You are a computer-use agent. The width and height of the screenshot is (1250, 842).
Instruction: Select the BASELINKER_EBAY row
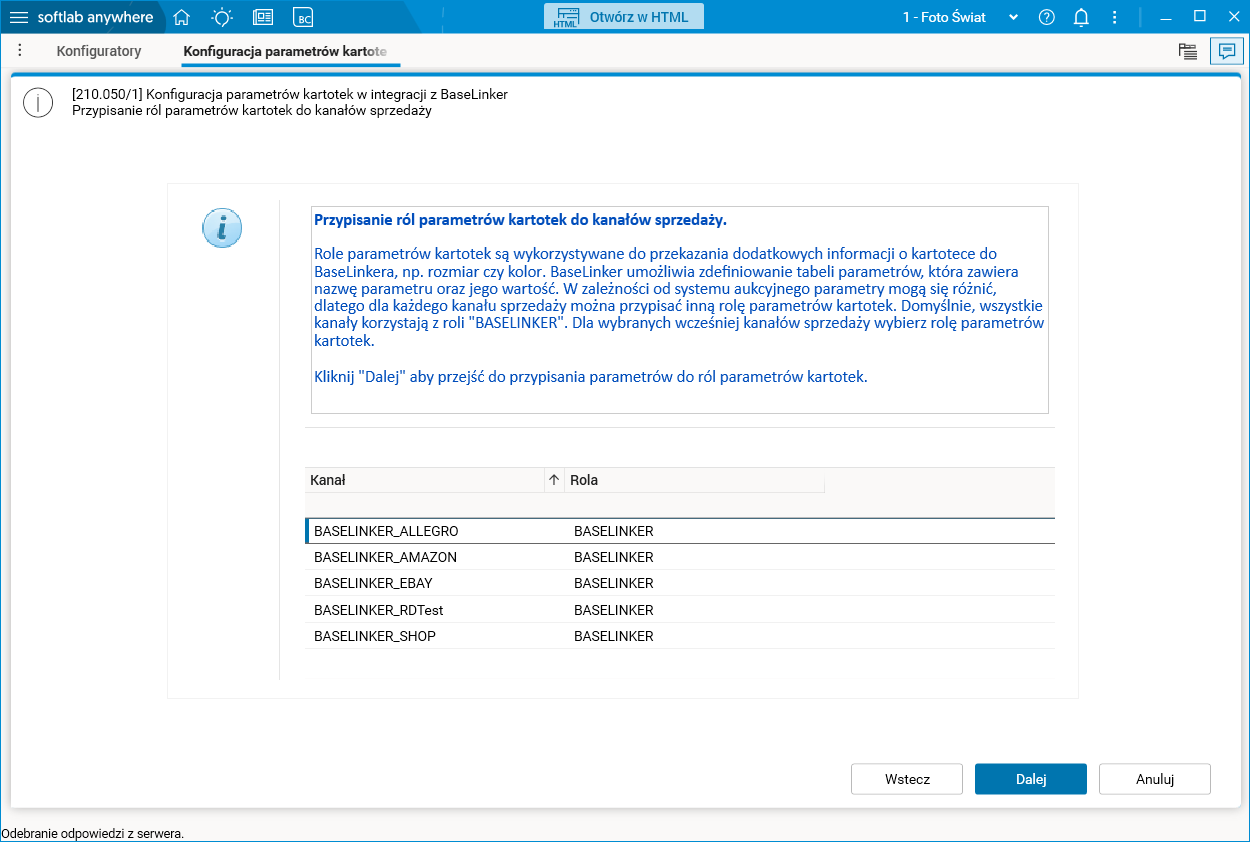pos(680,583)
